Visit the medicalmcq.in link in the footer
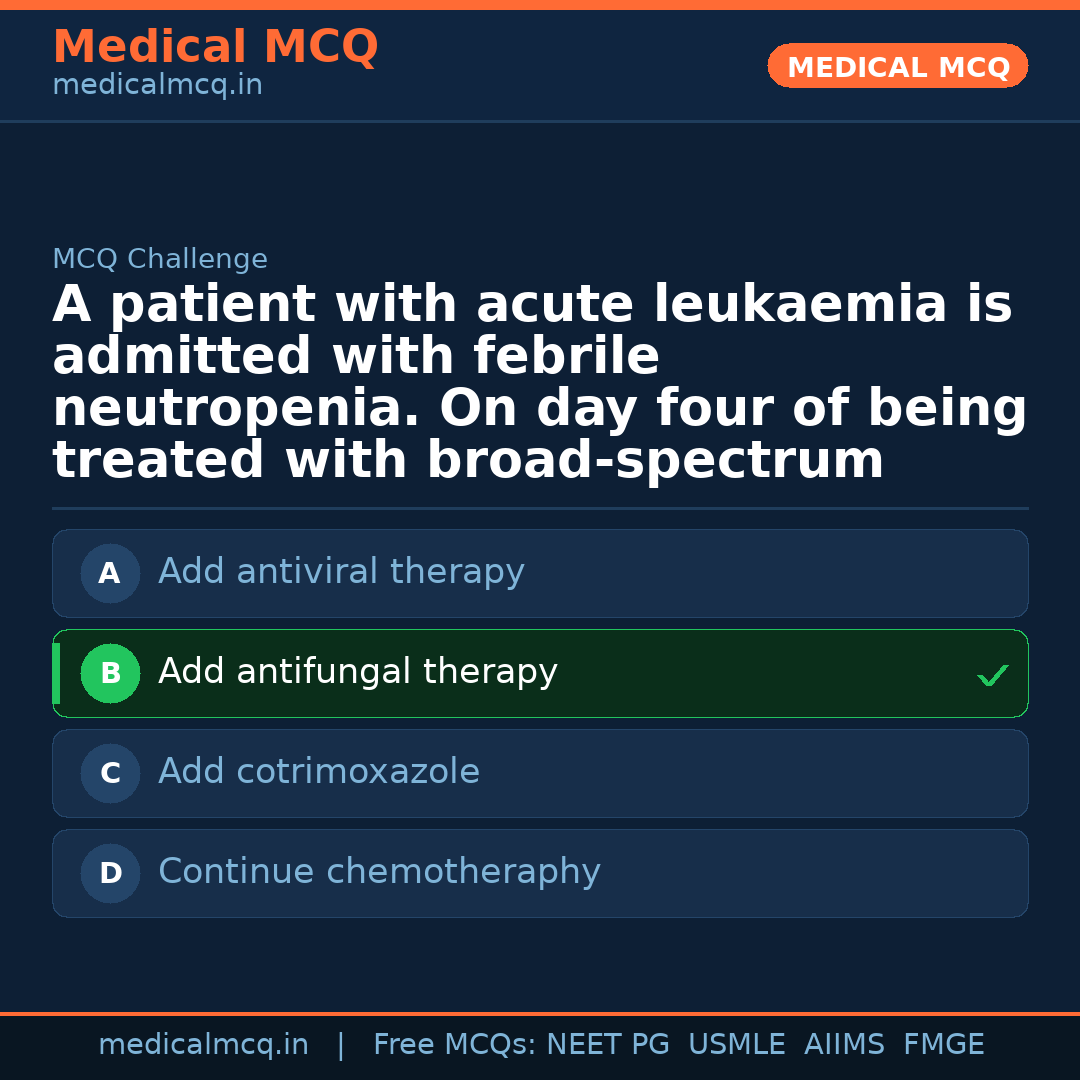Viewport: 1080px width, 1080px height. pyautogui.click(x=203, y=1045)
